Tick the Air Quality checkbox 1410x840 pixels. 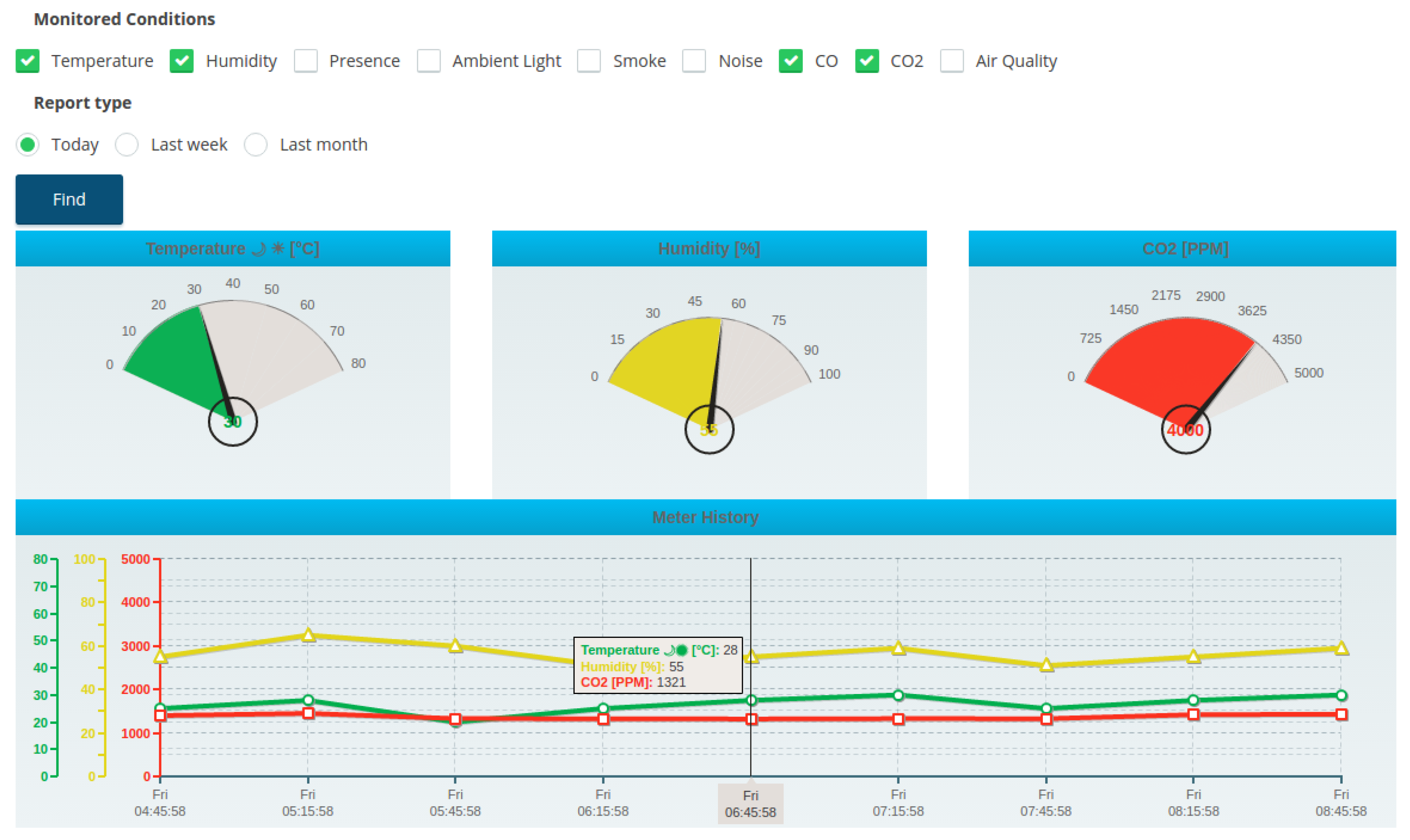(953, 60)
